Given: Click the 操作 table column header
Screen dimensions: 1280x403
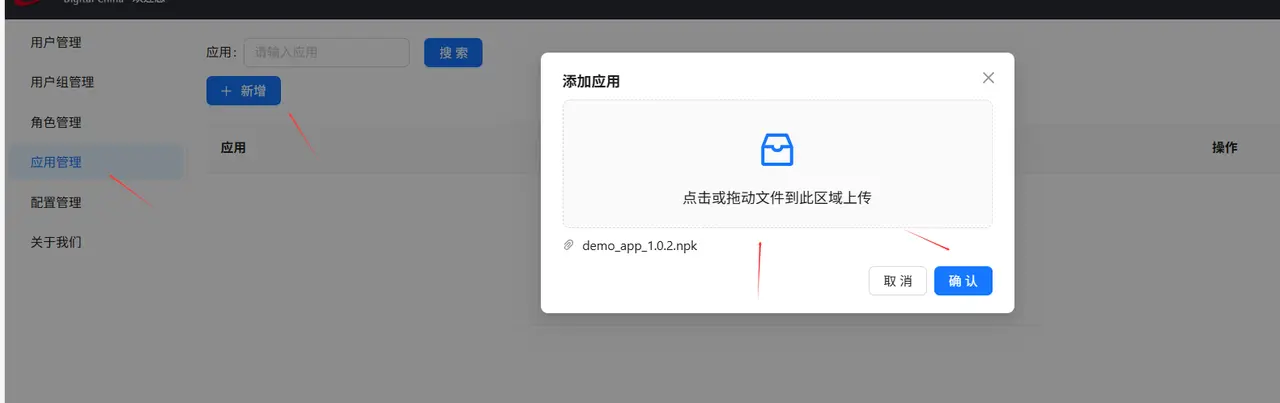Looking at the screenshot, I should click(1225, 148).
